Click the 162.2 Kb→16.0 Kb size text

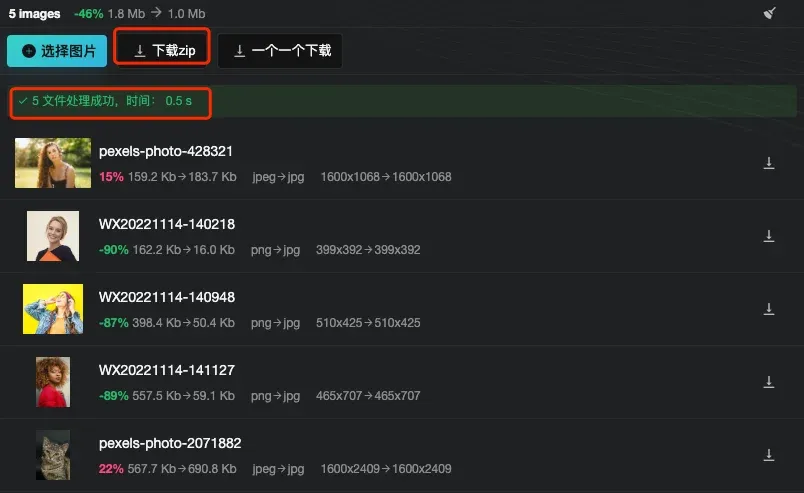(184, 250)
